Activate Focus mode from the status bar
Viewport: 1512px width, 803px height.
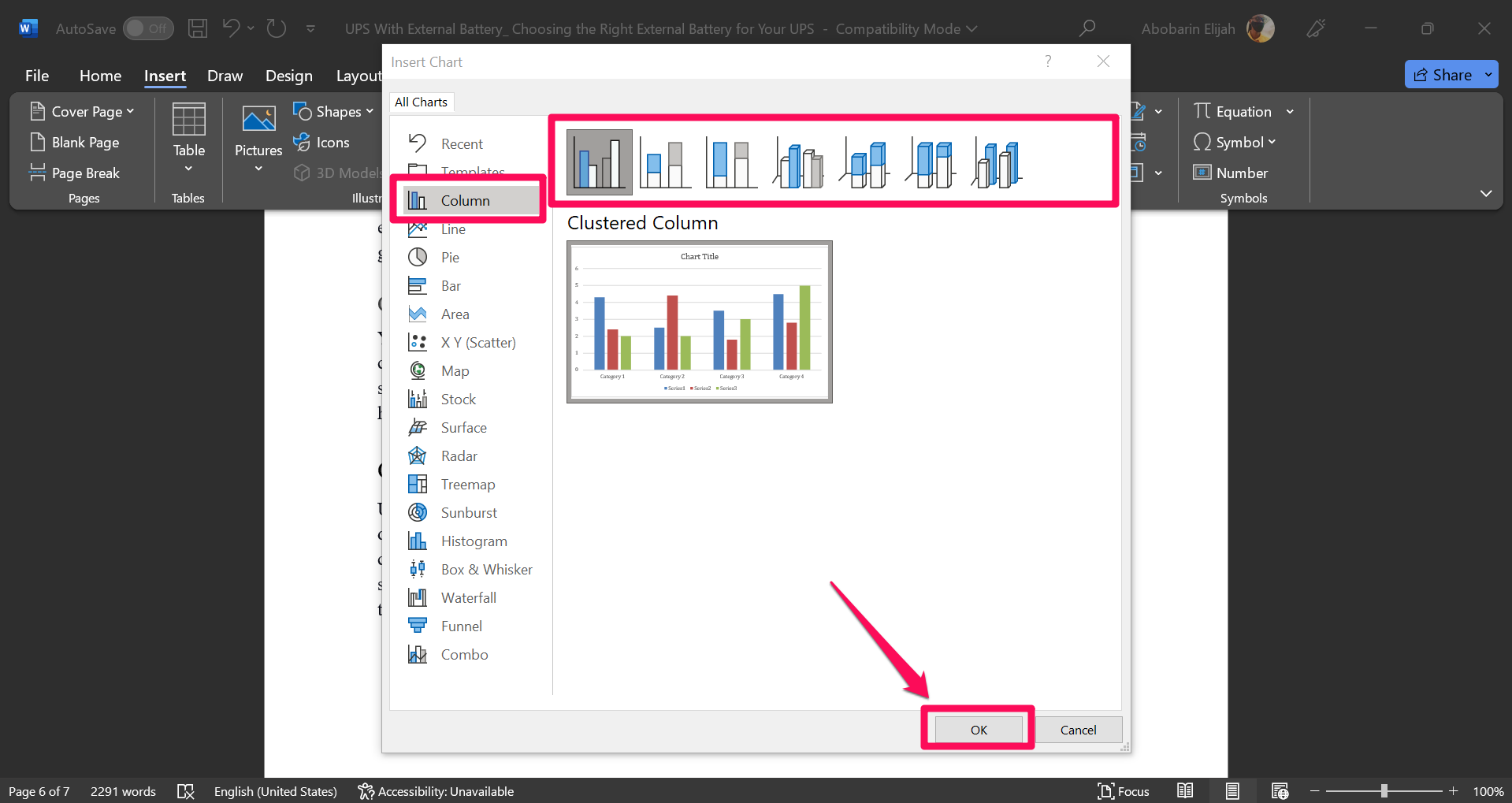(1124, 790)
